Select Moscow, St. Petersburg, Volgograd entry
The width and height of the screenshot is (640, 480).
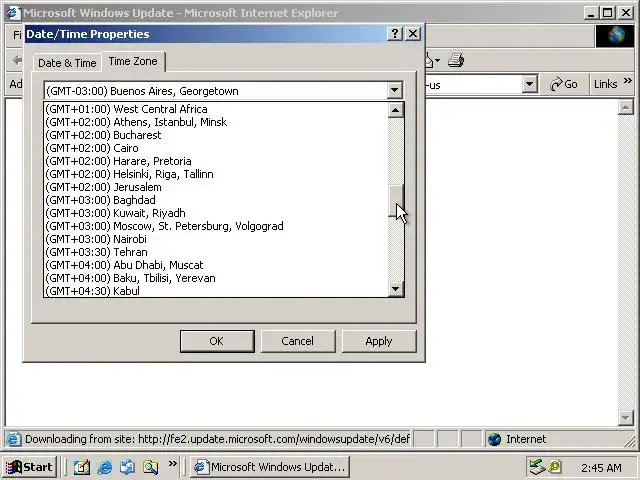click(216, 226)
